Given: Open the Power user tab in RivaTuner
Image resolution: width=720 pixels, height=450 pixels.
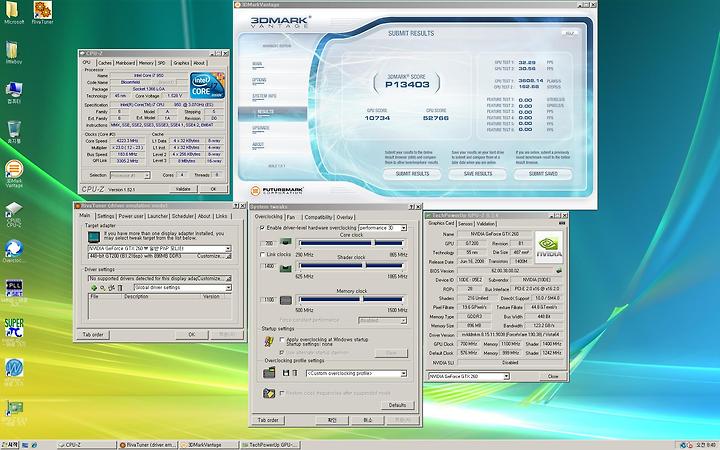Looking at the screenshot, I should [x=131, y=216].
